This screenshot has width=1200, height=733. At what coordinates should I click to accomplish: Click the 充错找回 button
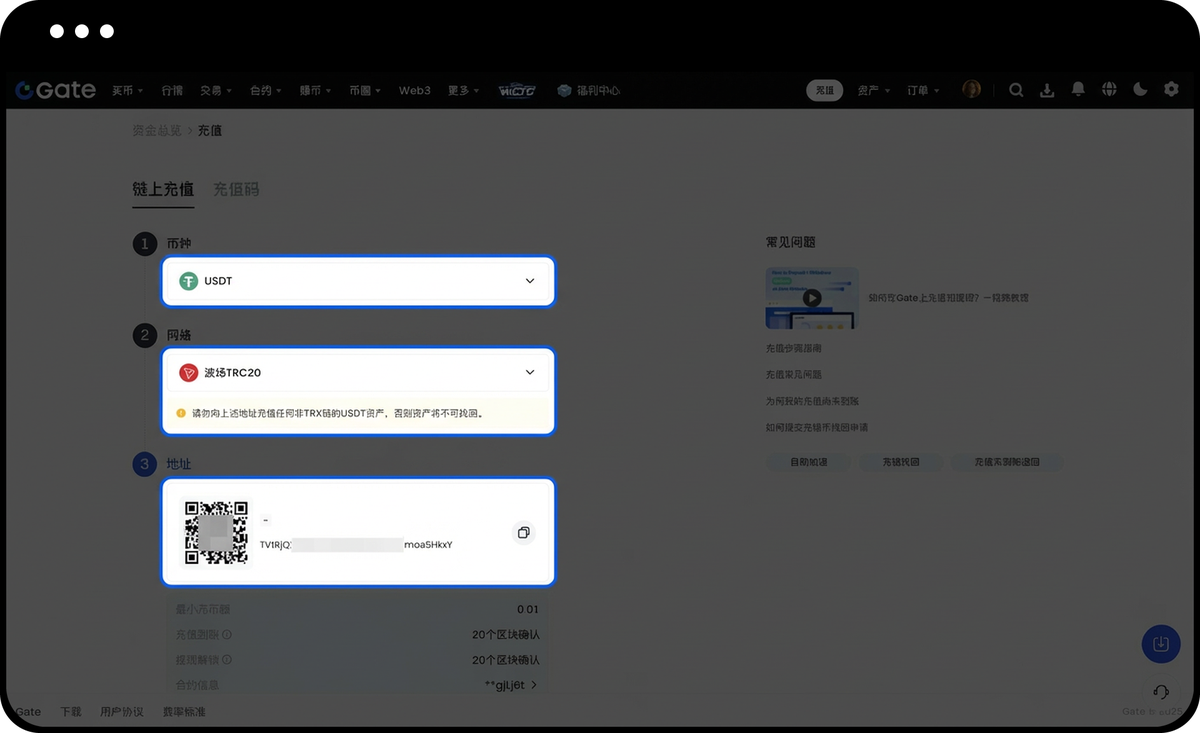[x=900, y=463]
